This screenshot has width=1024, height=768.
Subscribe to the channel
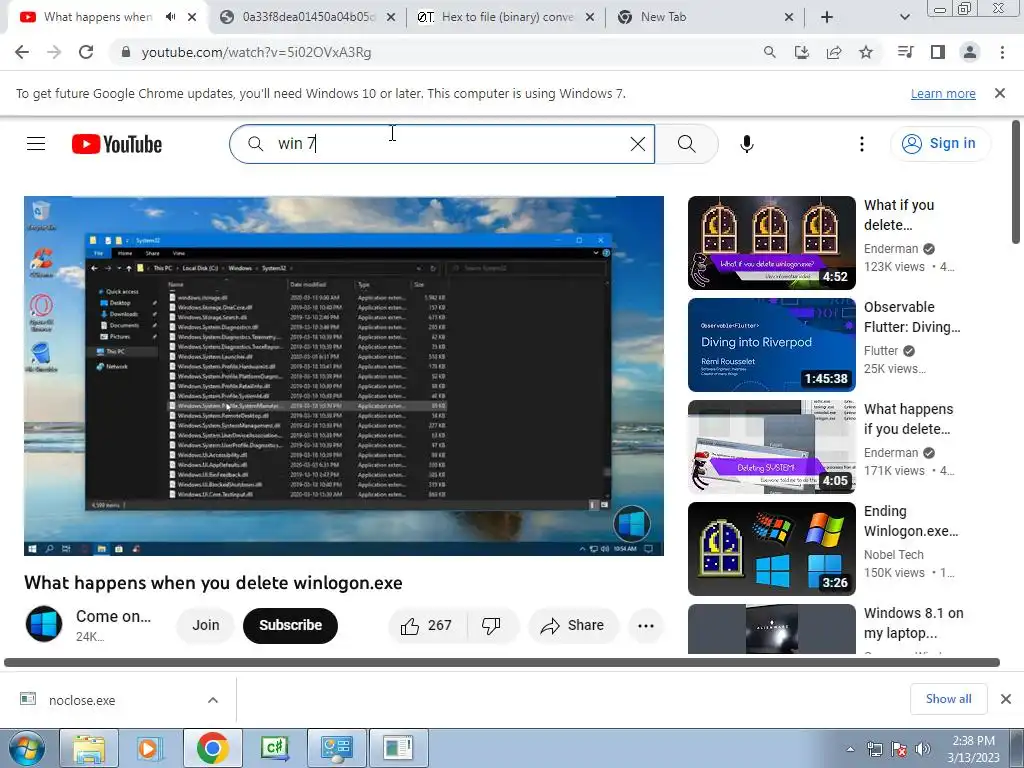291,626
